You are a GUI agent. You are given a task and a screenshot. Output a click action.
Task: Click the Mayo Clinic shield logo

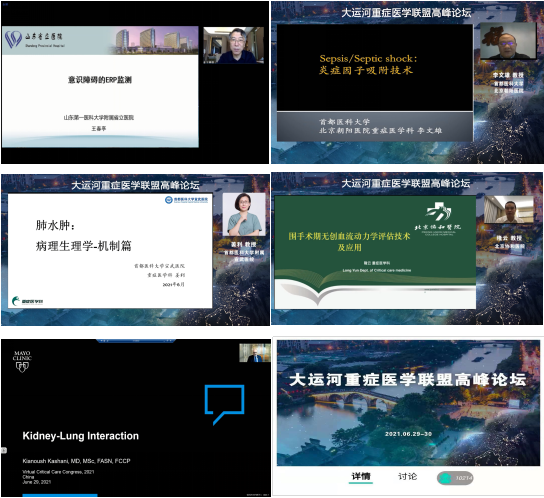pyautogui.click(x=22, y=362)
